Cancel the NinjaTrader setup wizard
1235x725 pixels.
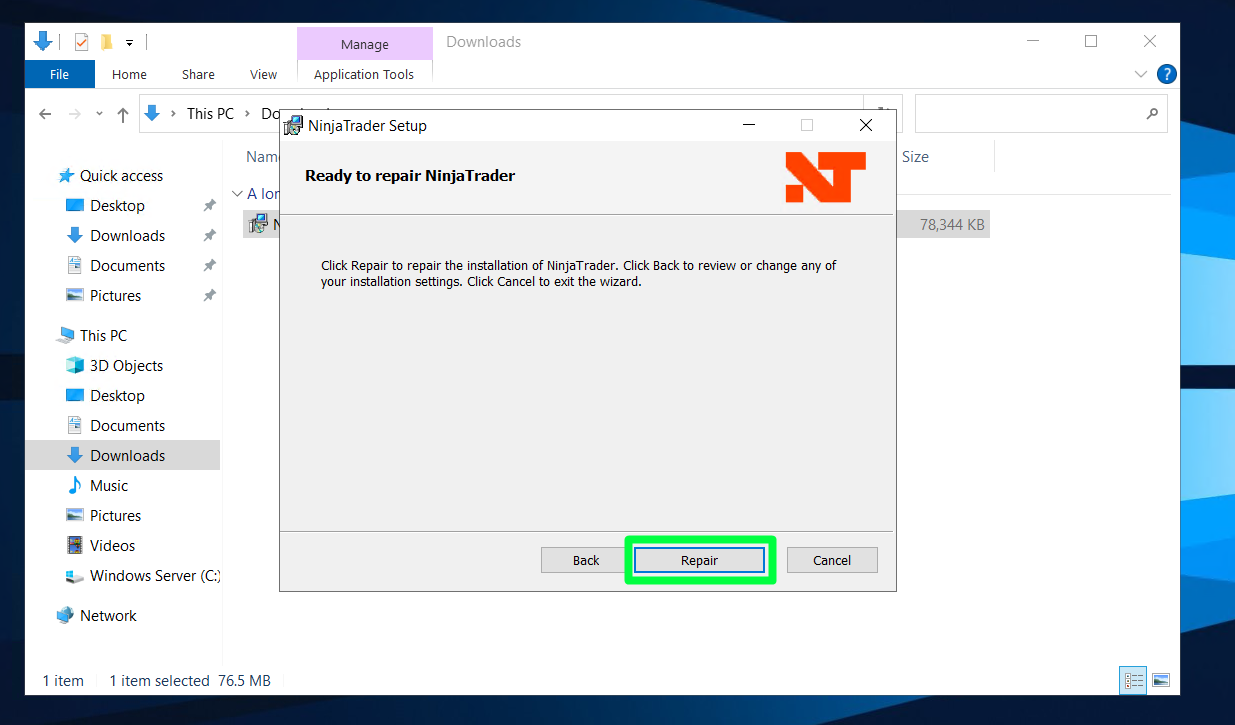point(831,560)
